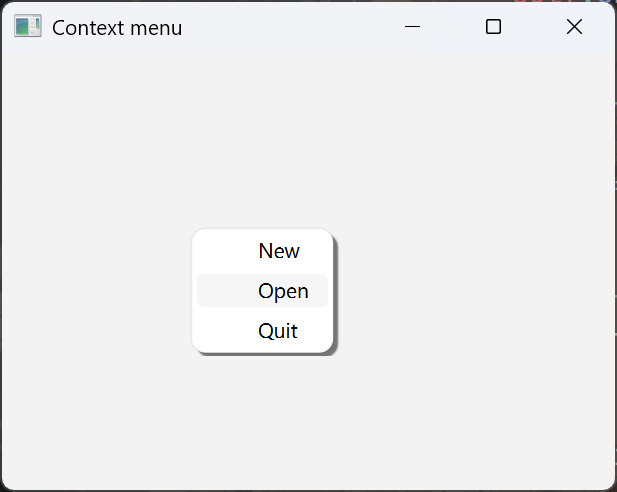Click the blank area below the popup menu

[x=262, y=420]
